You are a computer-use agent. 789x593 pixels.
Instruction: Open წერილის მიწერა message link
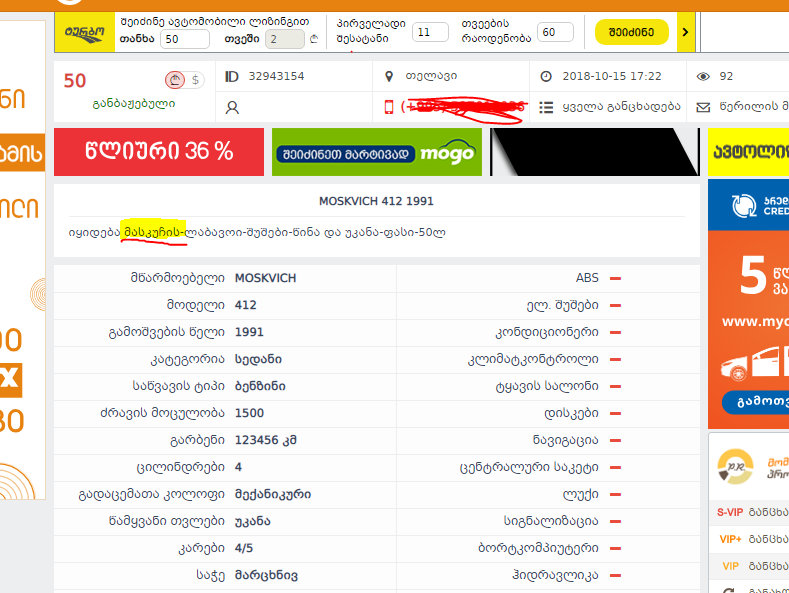pyautogui.click(x=754, y=107)
